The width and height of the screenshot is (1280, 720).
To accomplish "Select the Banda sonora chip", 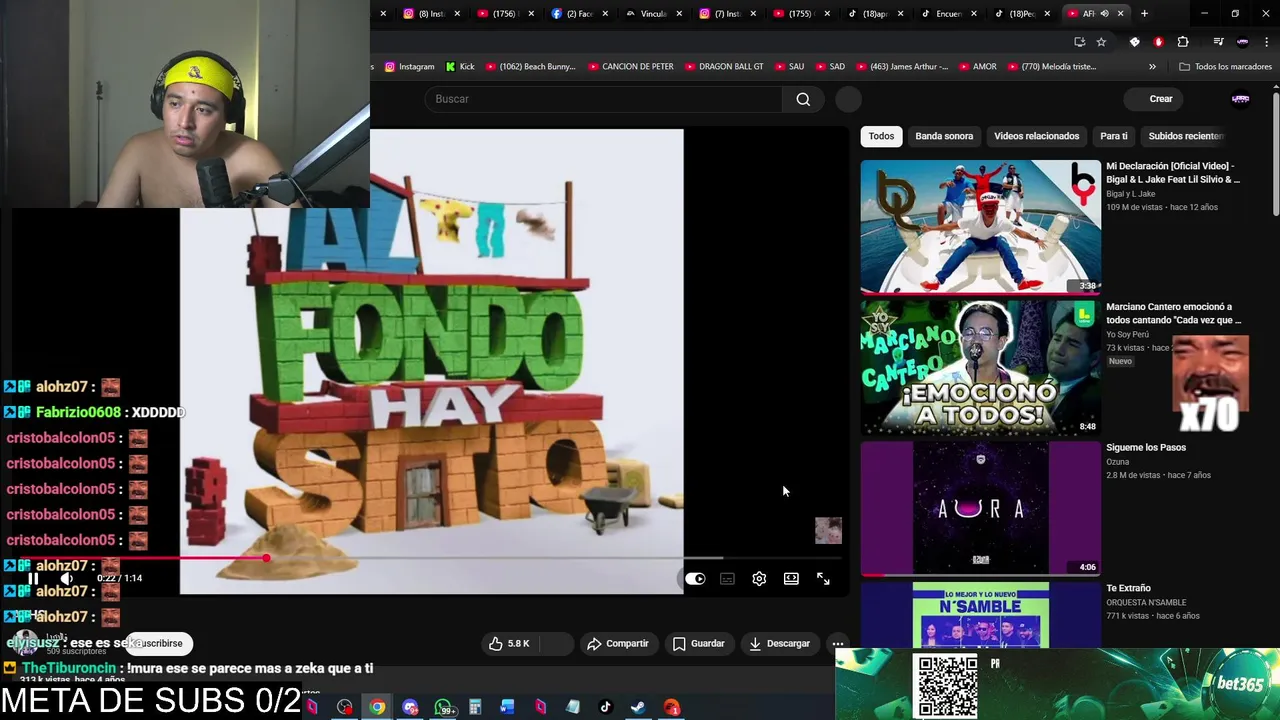I will pos(944,136).
